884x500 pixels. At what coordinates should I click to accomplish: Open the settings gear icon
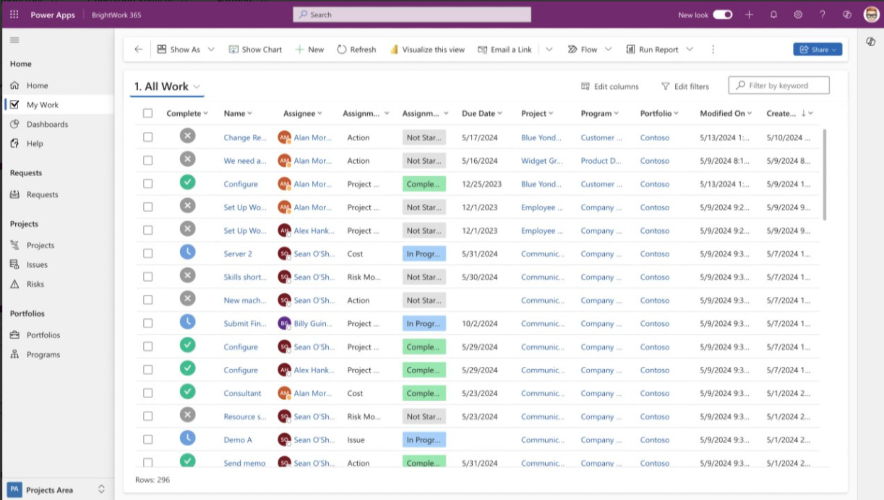click(x=798, y=15)
